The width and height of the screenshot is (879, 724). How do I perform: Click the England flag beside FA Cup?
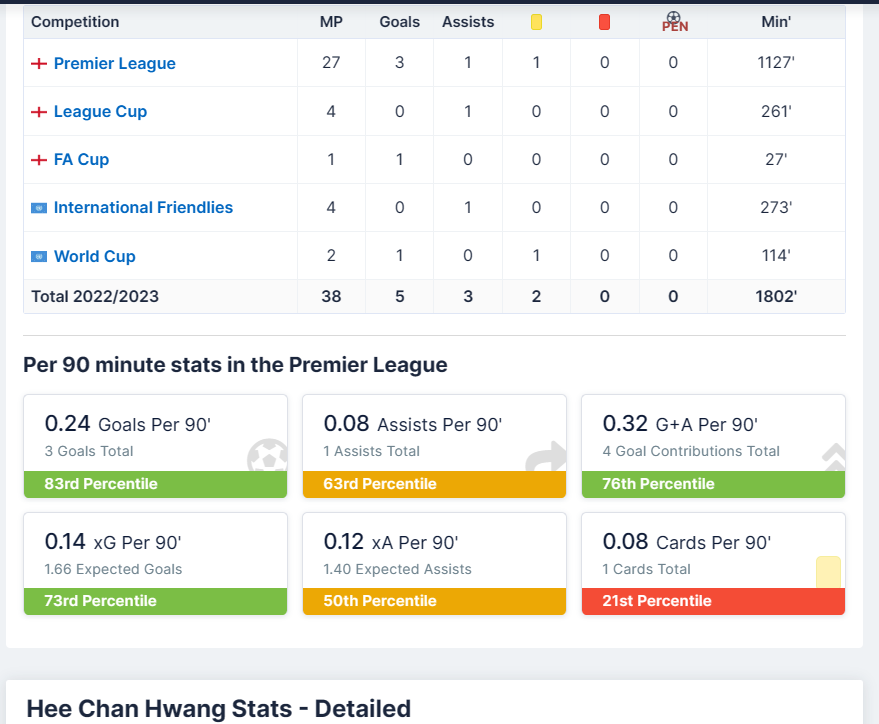click(39, 160)
